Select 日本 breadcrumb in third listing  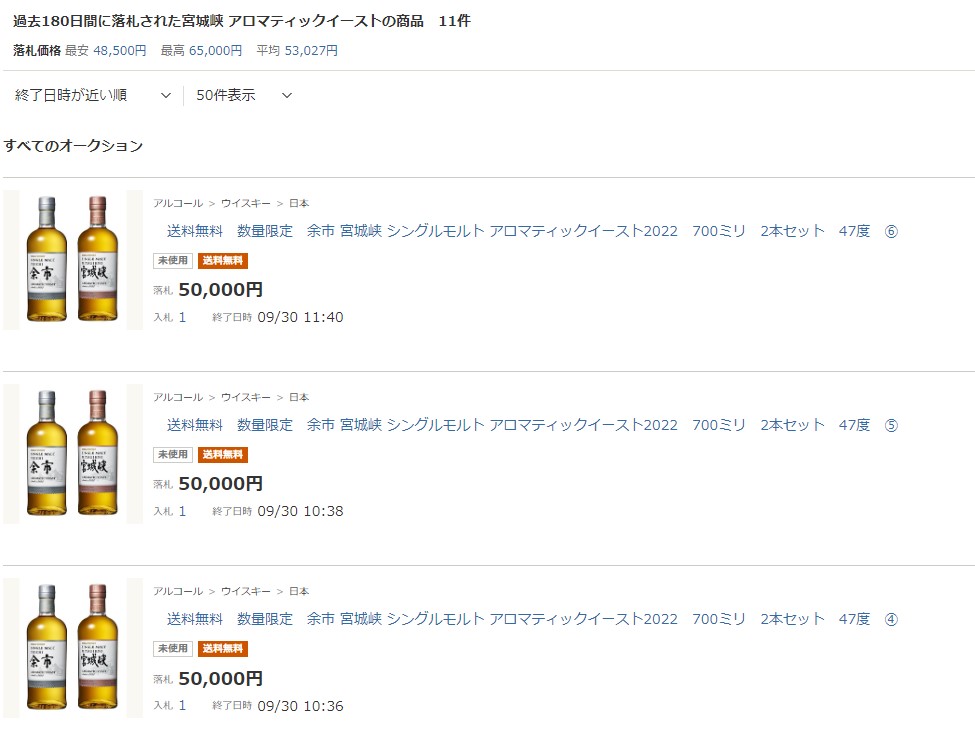click(x=299, y=591)
